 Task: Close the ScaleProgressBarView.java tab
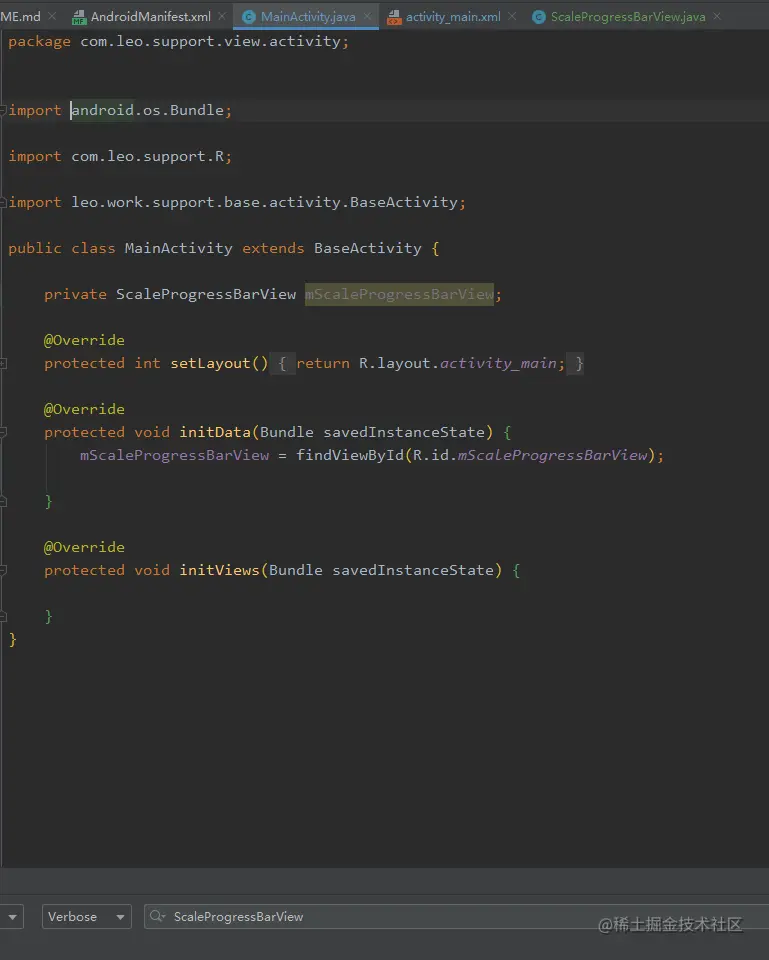[x=717, y=16]
